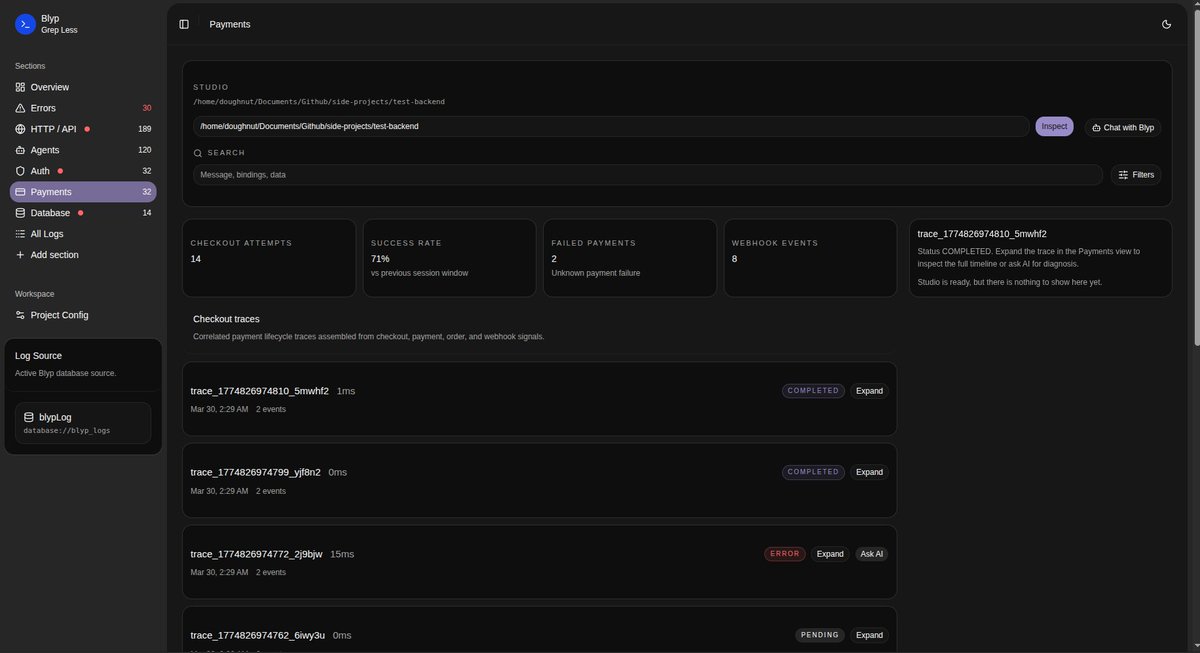Select the blypLog log source card

click(x=83, y=423)
